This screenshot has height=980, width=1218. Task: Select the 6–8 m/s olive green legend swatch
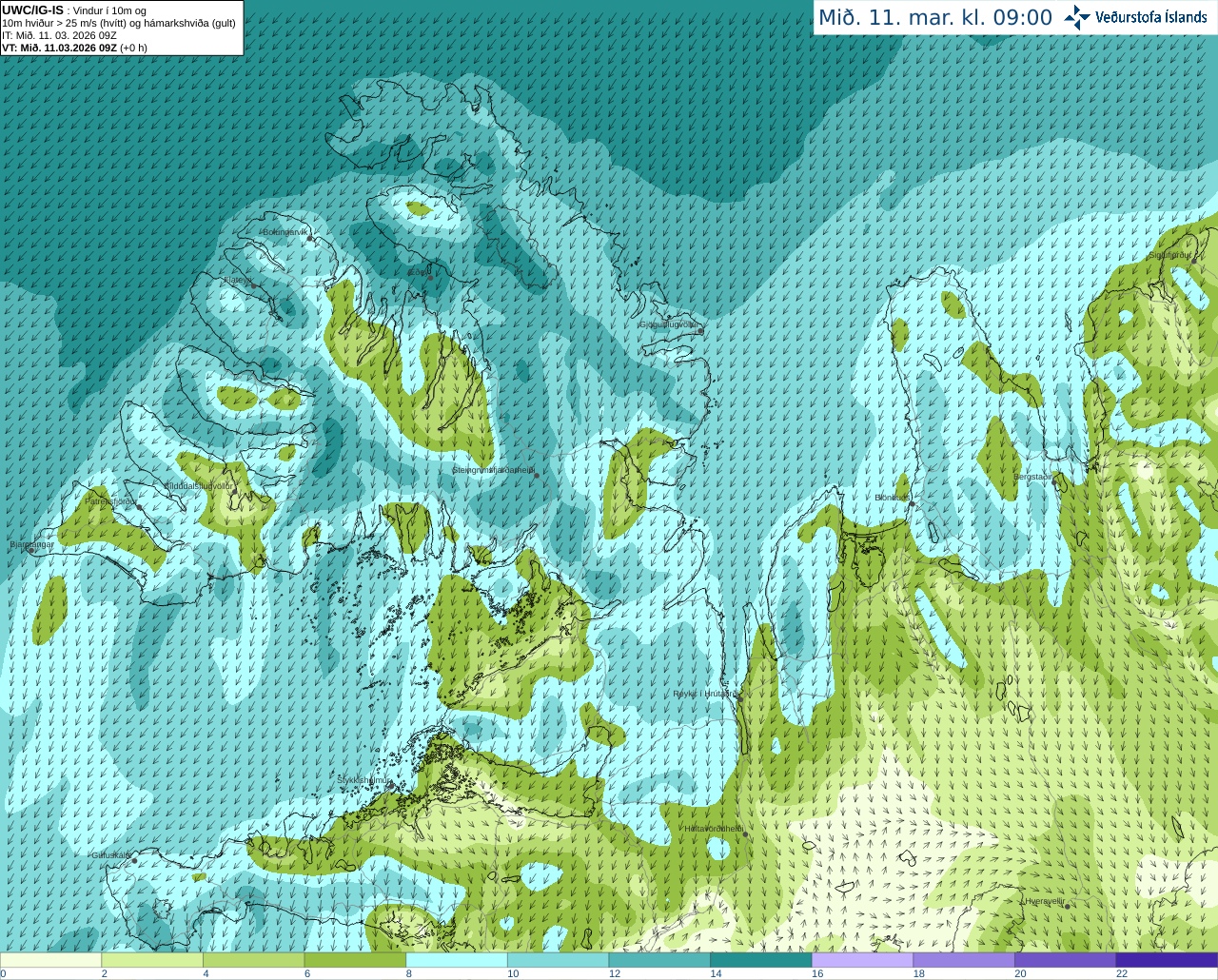pos(355,960)
